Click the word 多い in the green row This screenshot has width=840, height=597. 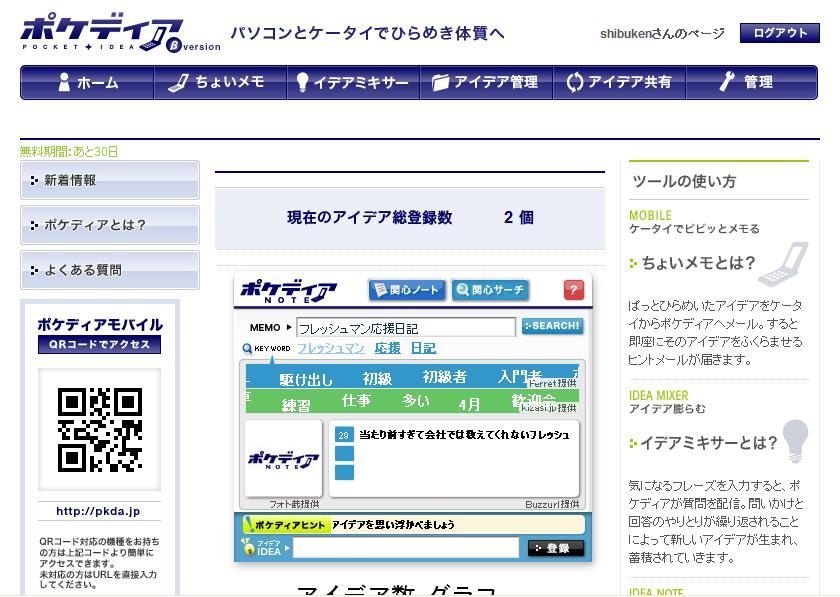tap(416, 400)
